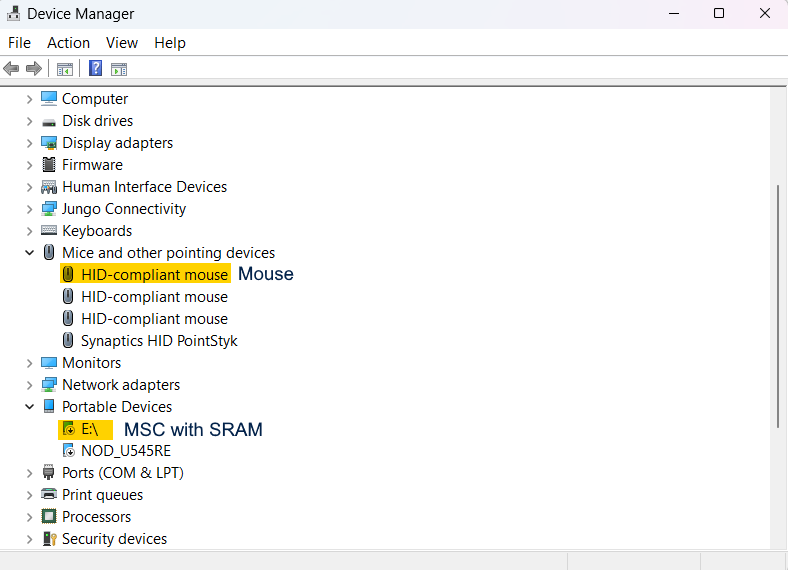This screenshot has width=788, height=570.
Task: Open the Action menu
Action: click(x=68, y=43)
